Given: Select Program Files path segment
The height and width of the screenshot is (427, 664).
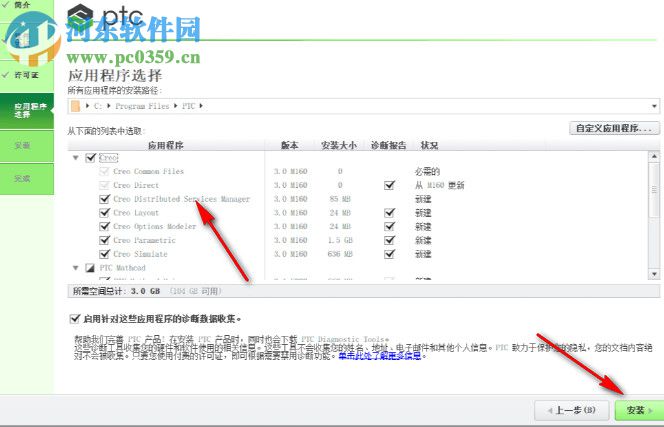Looking at the screenshot, I should [x=142, y=106].
